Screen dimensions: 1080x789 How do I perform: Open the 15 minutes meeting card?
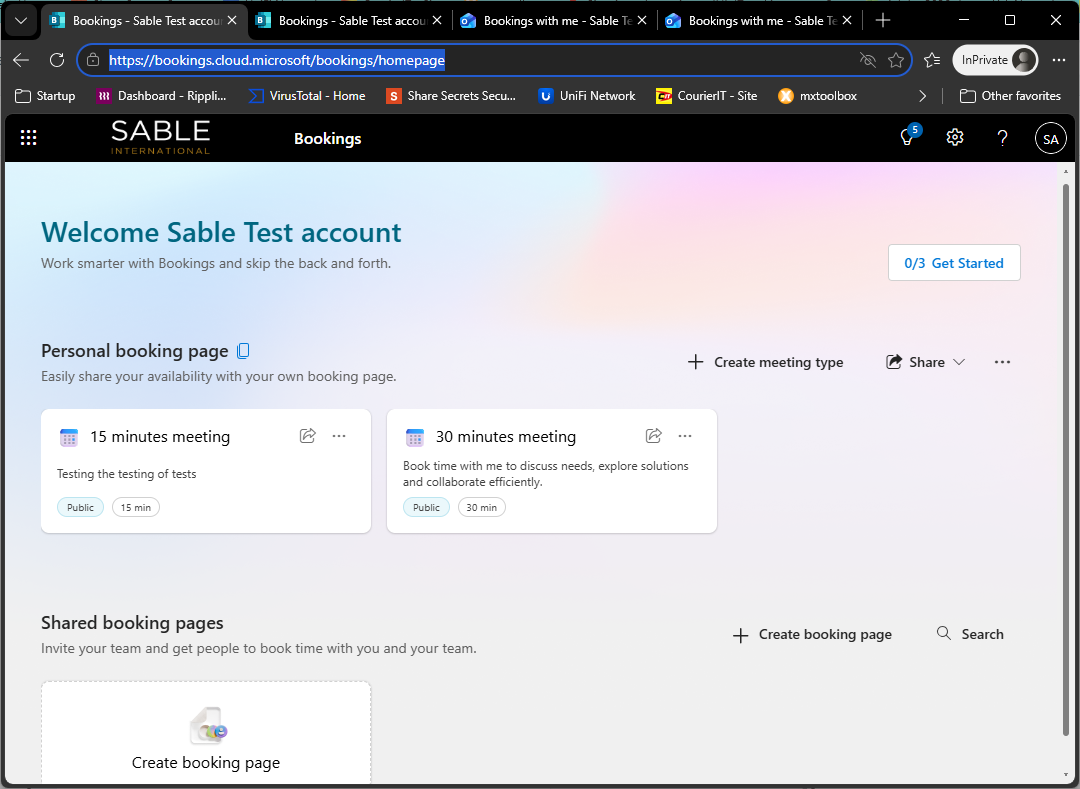point(206,471)
